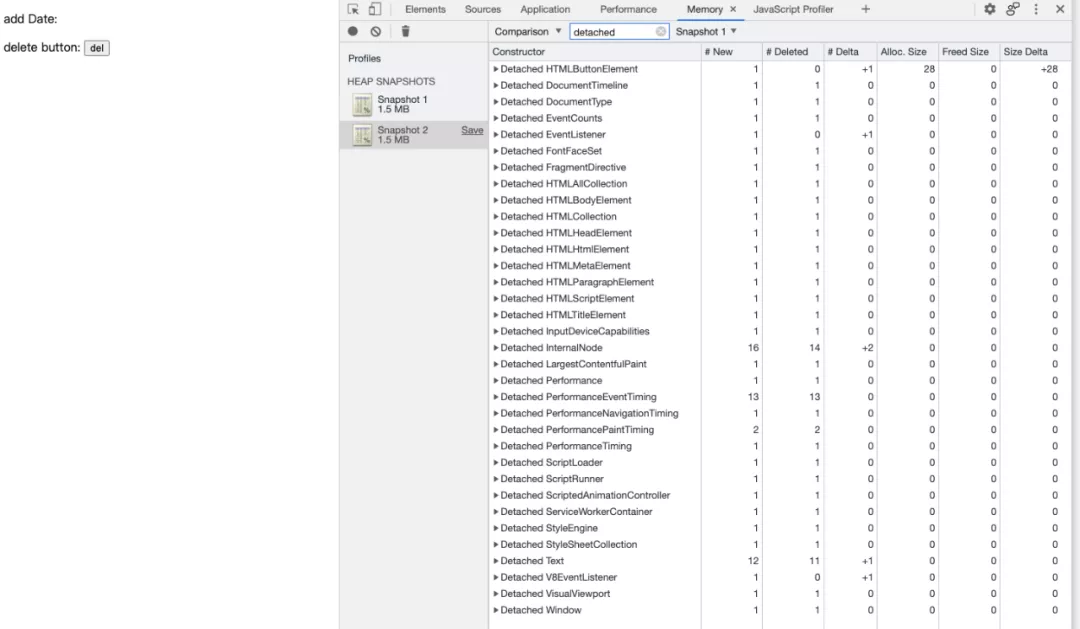Click the feedback people icon
1080x629 pixels.
[x=1012, y=9]
